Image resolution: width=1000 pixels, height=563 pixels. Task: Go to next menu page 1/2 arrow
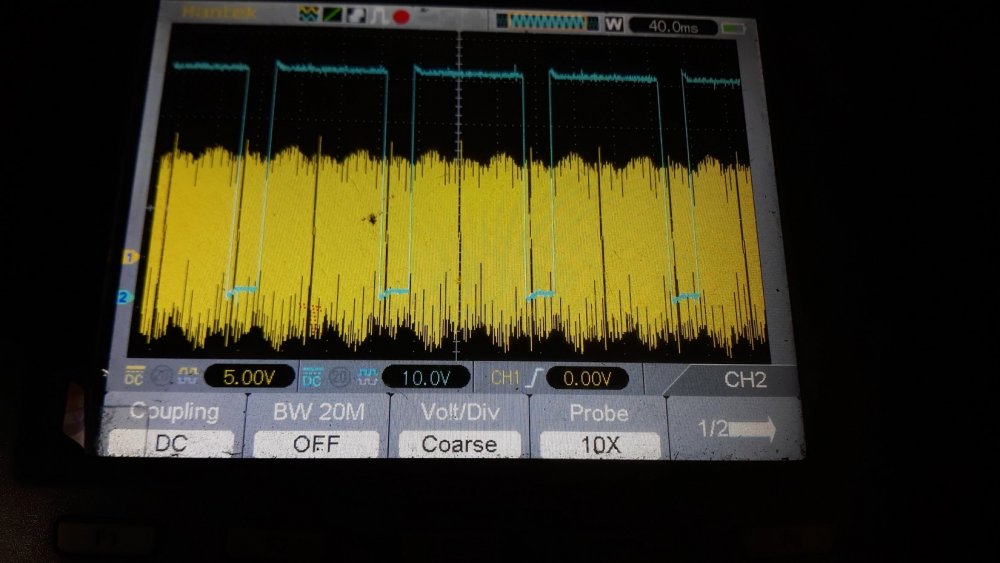click(x=736, y=429)
